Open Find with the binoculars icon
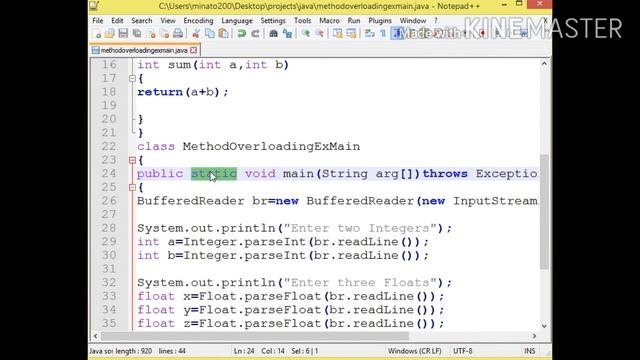Viewport: 640px width, 360px height. pyautogui.click(x=273, y=34)
